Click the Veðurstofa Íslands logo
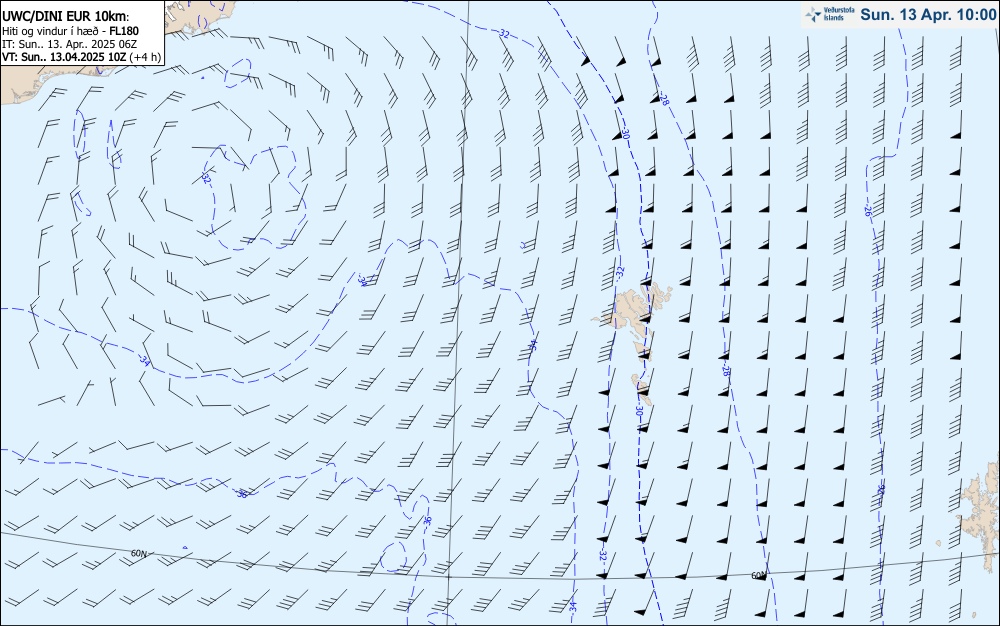Image resolution: width=1000 pixels, height=626 pixels. (829, 14)
